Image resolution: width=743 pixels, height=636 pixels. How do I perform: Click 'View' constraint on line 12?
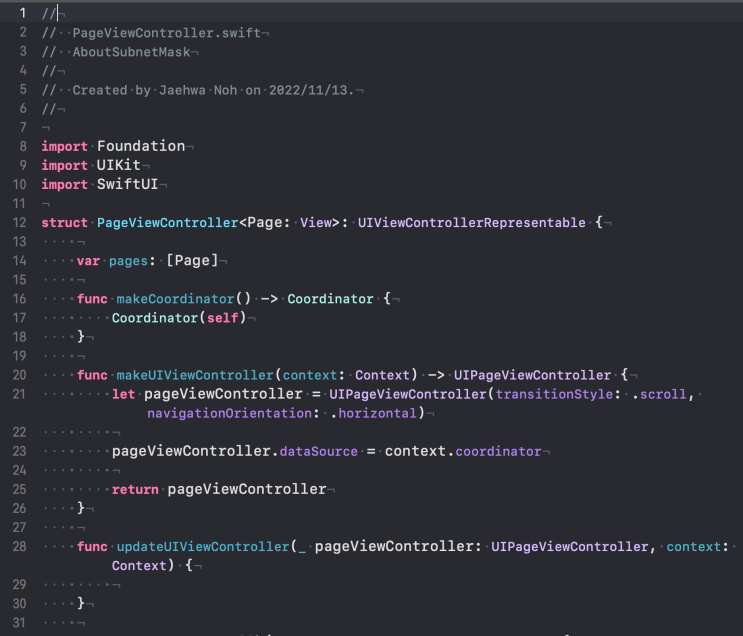(316, 222)
